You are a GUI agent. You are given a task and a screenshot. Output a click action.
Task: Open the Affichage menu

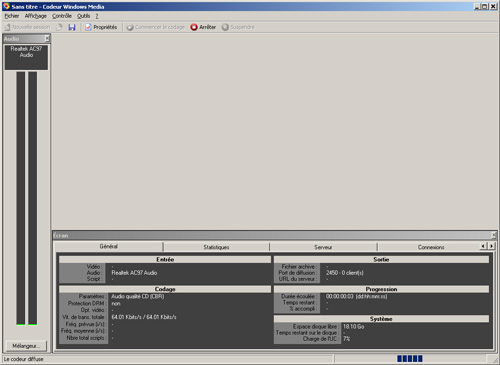[35, 16]
